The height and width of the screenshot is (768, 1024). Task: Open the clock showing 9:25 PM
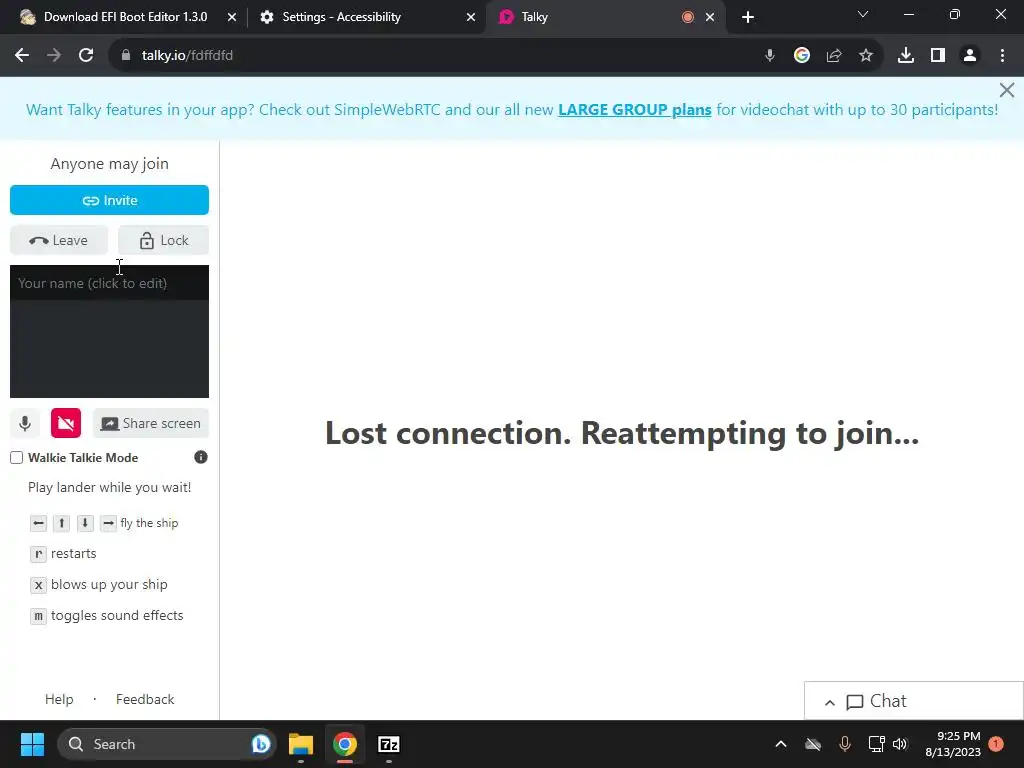953,744
